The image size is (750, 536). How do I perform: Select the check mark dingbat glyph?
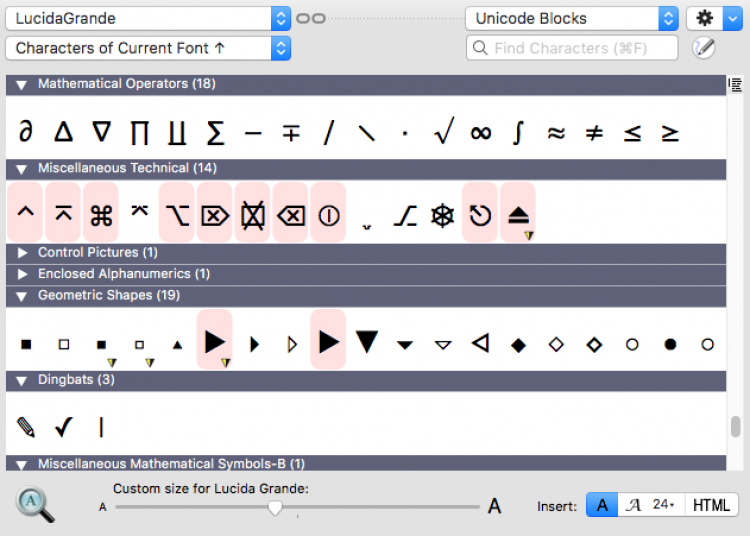(64, 428)
